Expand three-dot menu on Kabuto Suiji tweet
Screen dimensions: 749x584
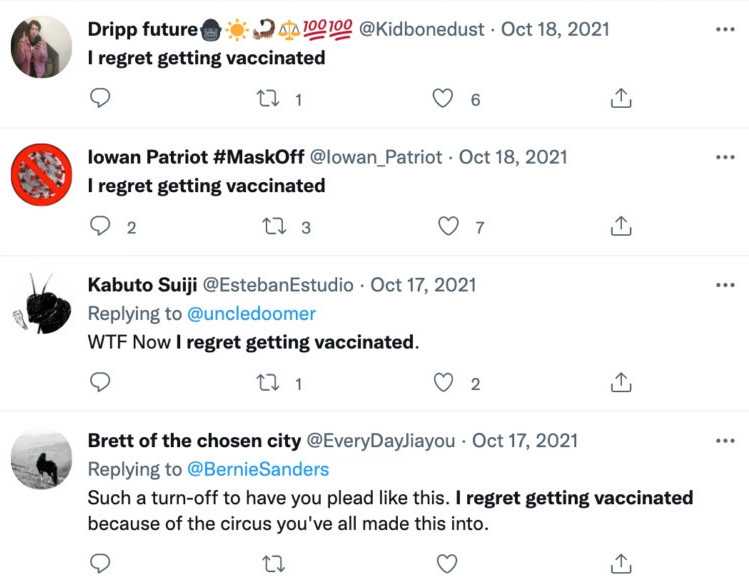[x=726, y=285]
